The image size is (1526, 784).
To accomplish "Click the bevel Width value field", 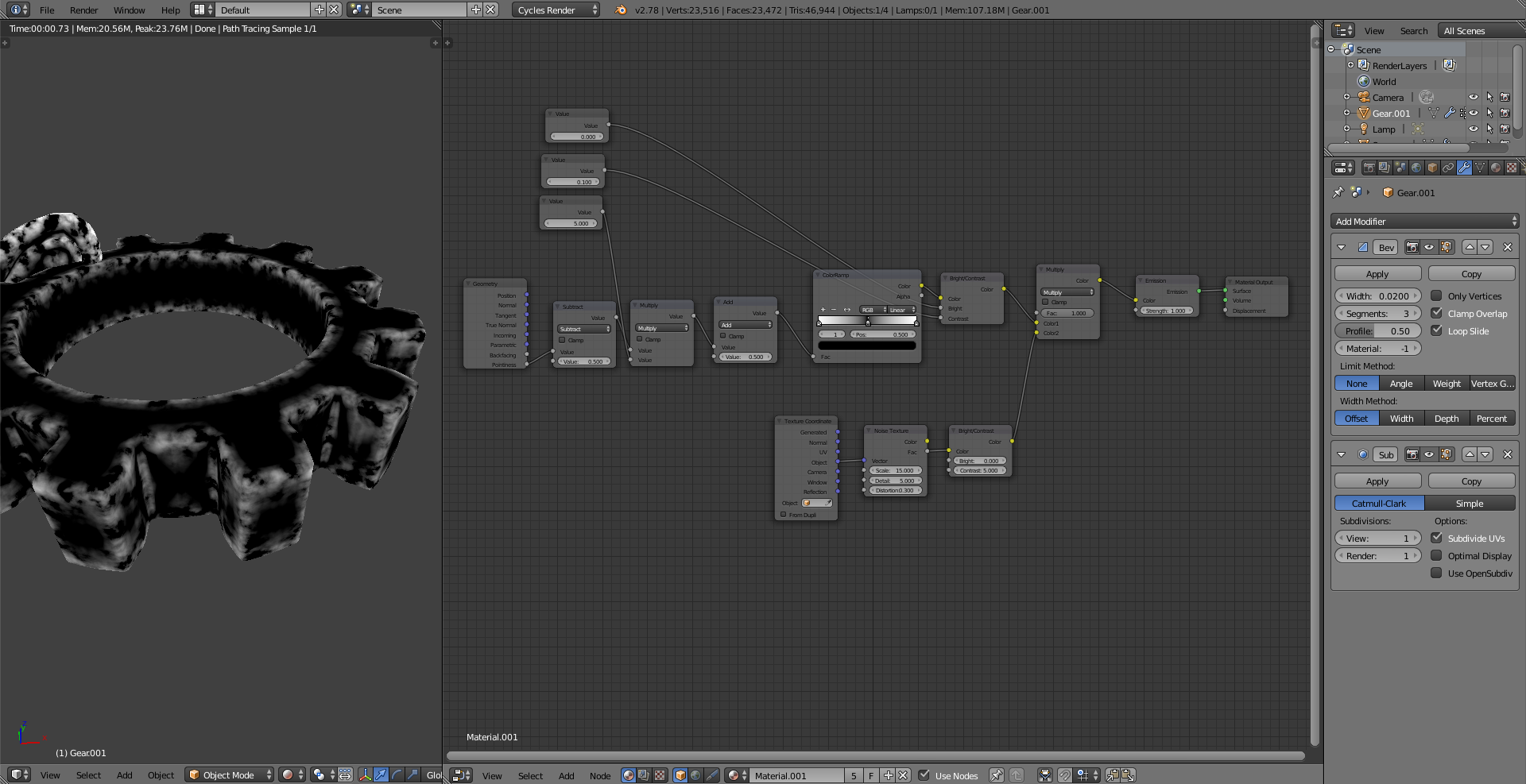I will pos(1377,295).
